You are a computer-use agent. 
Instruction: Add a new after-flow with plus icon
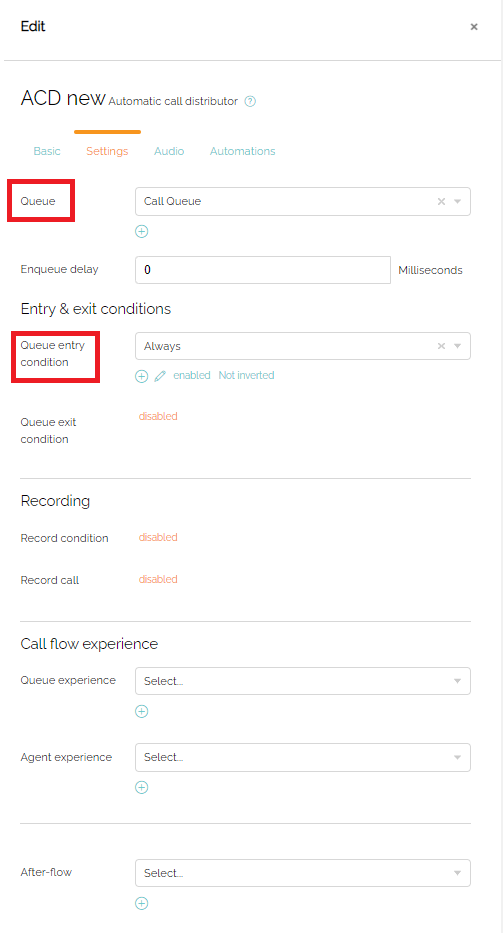[x=142, y=903]
